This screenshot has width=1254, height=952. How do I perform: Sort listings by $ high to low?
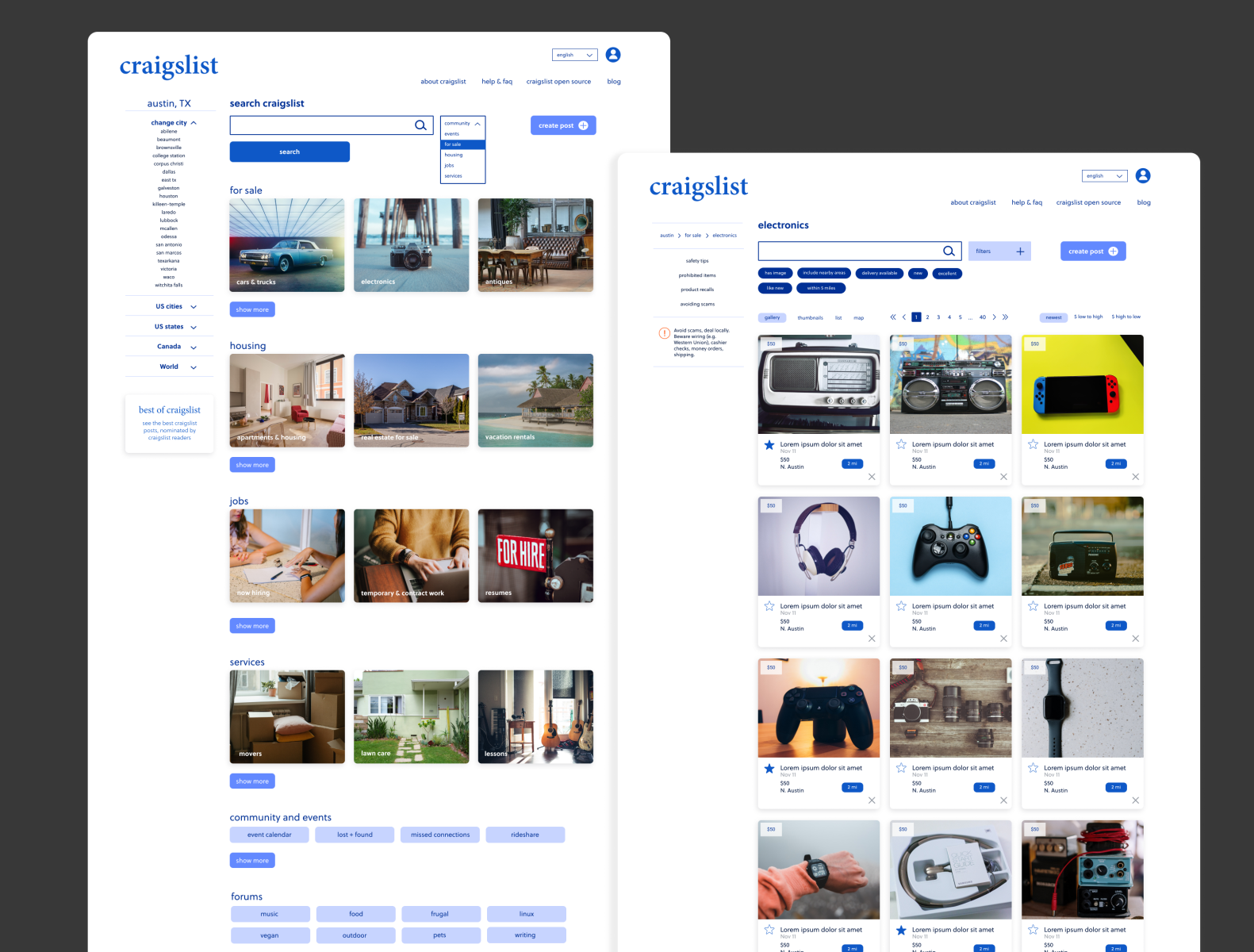[x=1126, y=317]
